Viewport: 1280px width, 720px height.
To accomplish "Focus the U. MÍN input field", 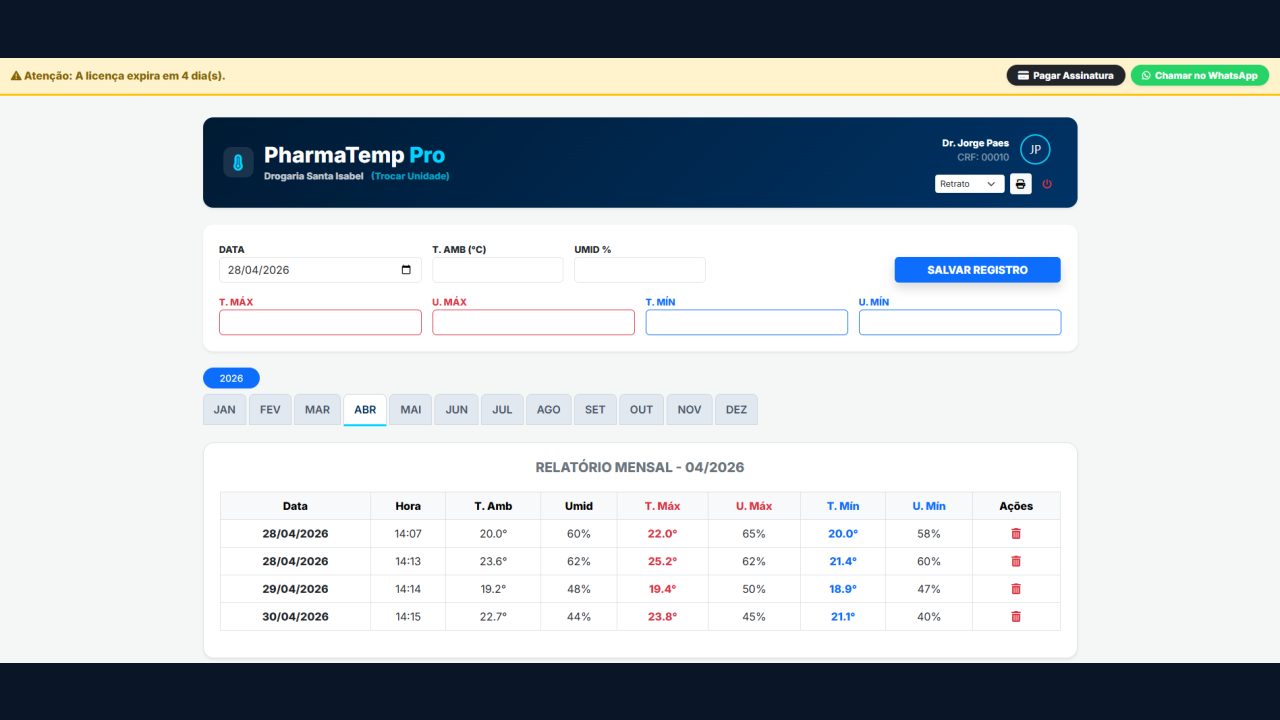I will click(960, 322).
